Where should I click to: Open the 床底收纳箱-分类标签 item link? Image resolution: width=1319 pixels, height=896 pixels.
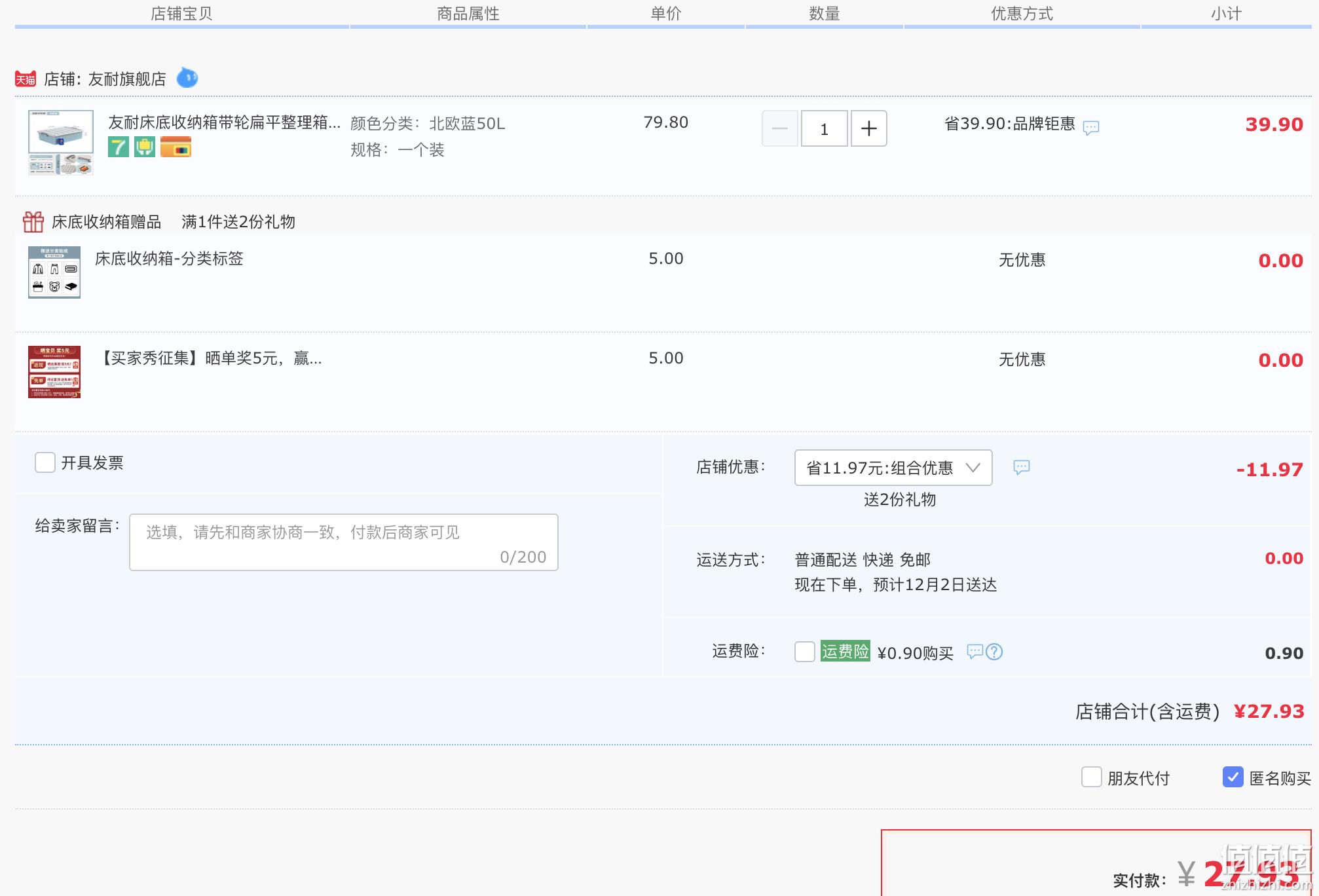(169, 259)
